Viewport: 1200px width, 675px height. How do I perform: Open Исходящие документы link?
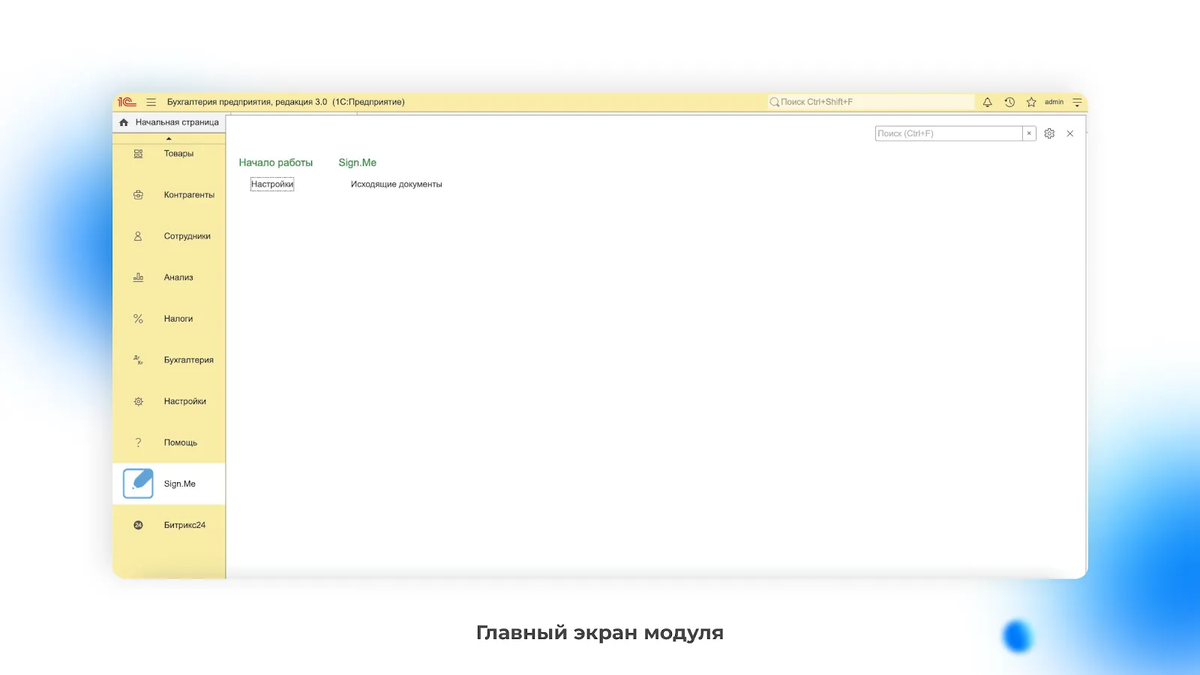tap(396, 184)
